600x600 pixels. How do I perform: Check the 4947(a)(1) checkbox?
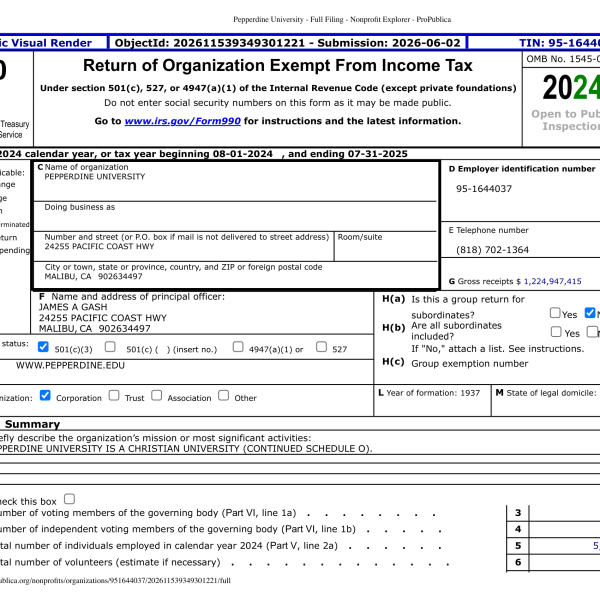tap(238, 347)
